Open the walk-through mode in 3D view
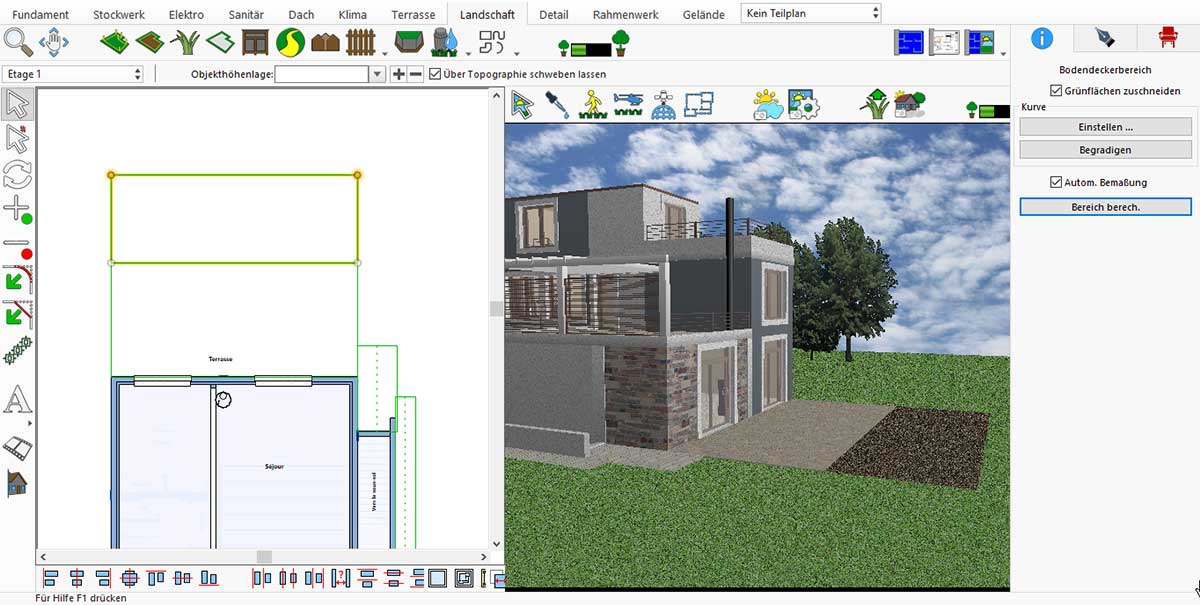This screenshot has height=605, width=1200. tap(593, 104)
